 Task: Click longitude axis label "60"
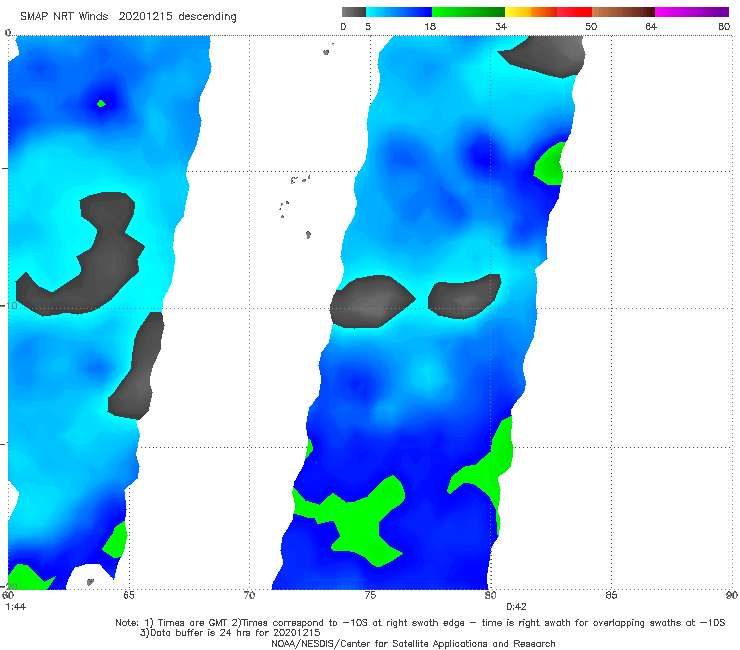click(x=8, y=595)
